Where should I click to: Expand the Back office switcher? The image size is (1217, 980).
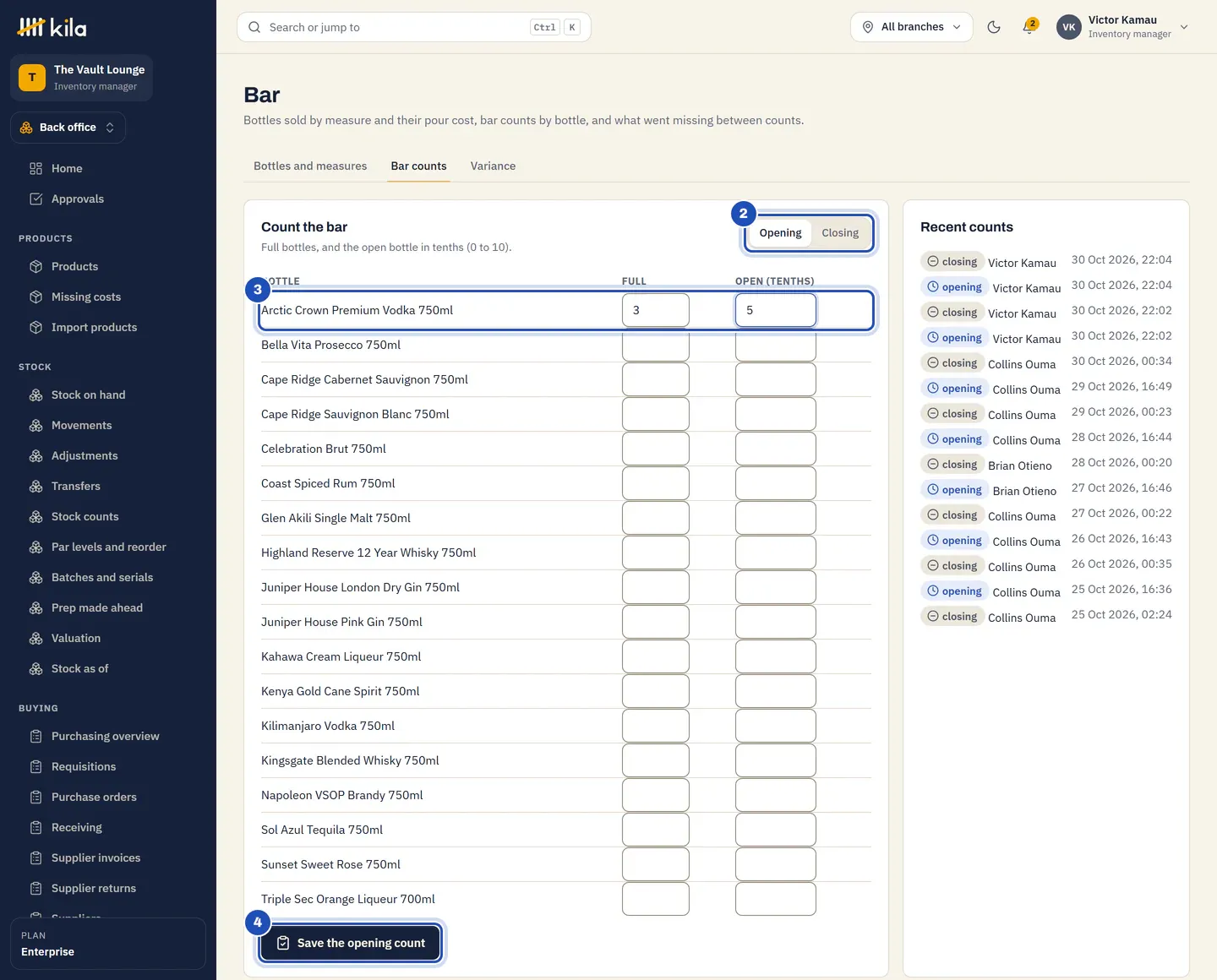click(68, 128)
